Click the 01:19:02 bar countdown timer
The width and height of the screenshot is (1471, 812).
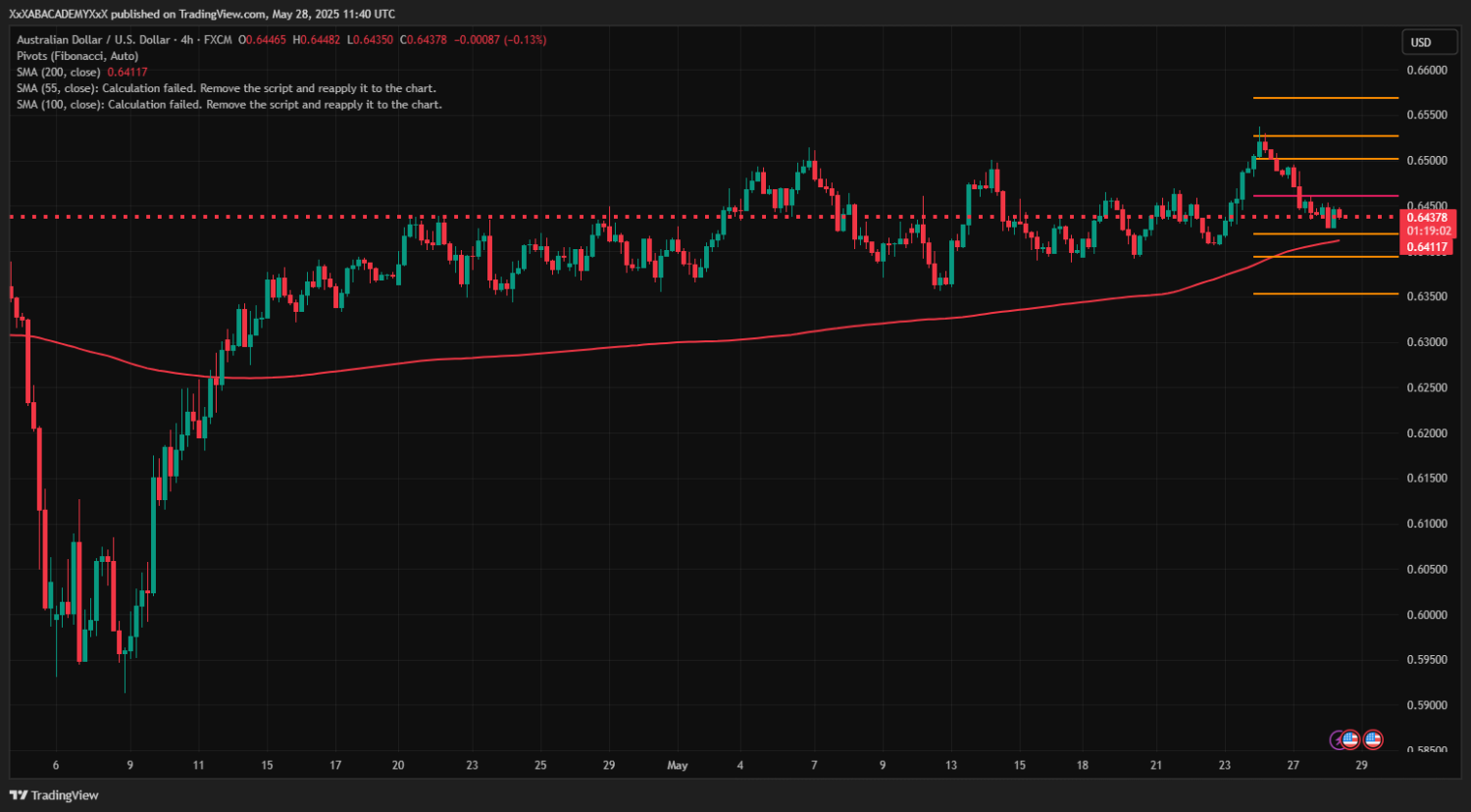1427,232
